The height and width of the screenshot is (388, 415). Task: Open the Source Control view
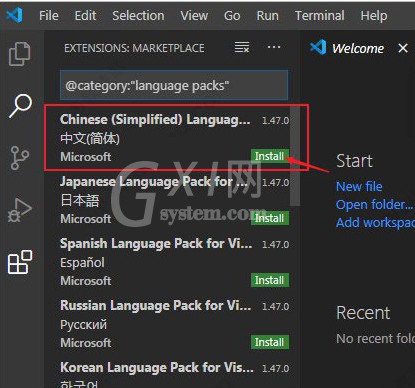20,158
